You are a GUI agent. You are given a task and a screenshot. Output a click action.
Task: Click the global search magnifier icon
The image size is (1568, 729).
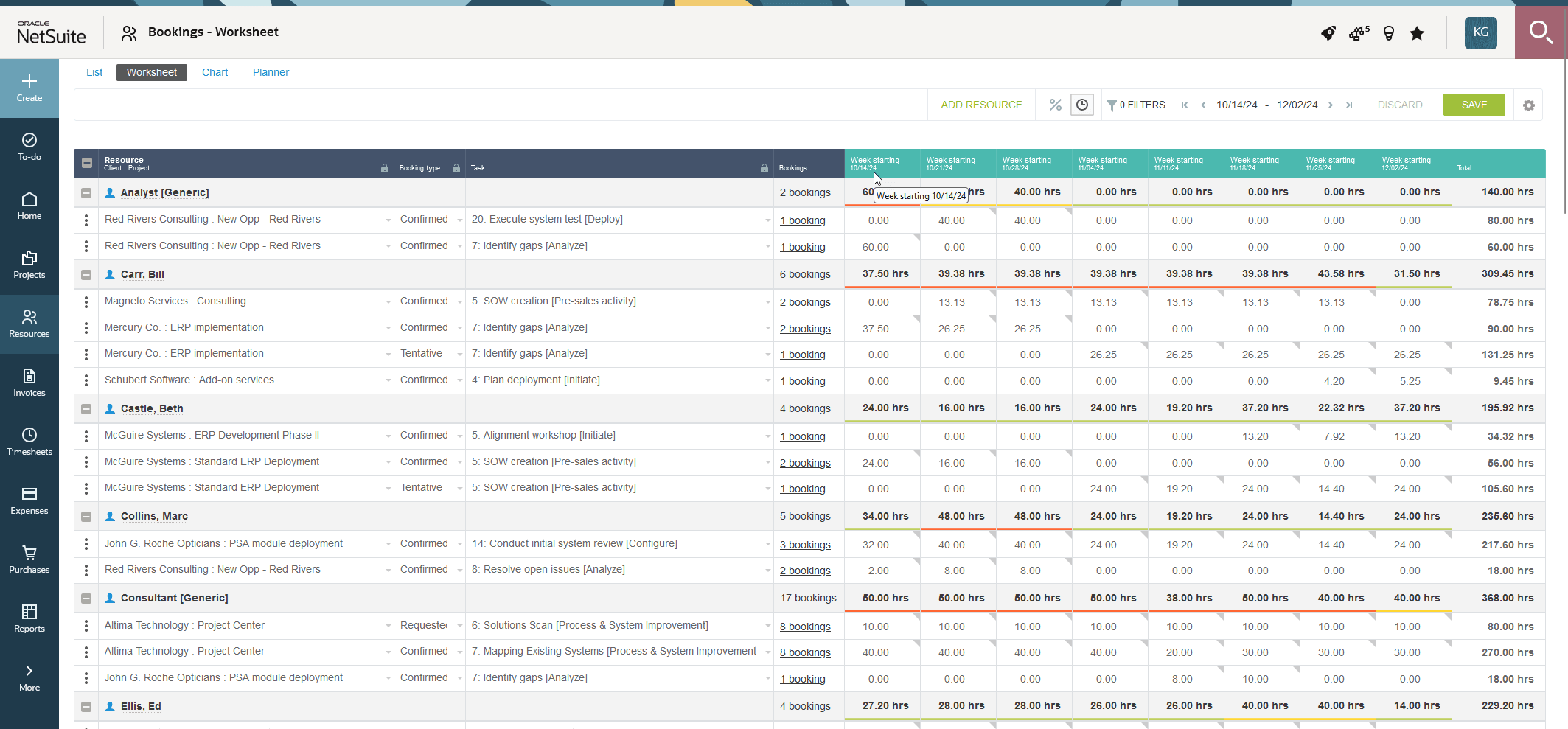pyautogui.click(x=1541, y=32)
